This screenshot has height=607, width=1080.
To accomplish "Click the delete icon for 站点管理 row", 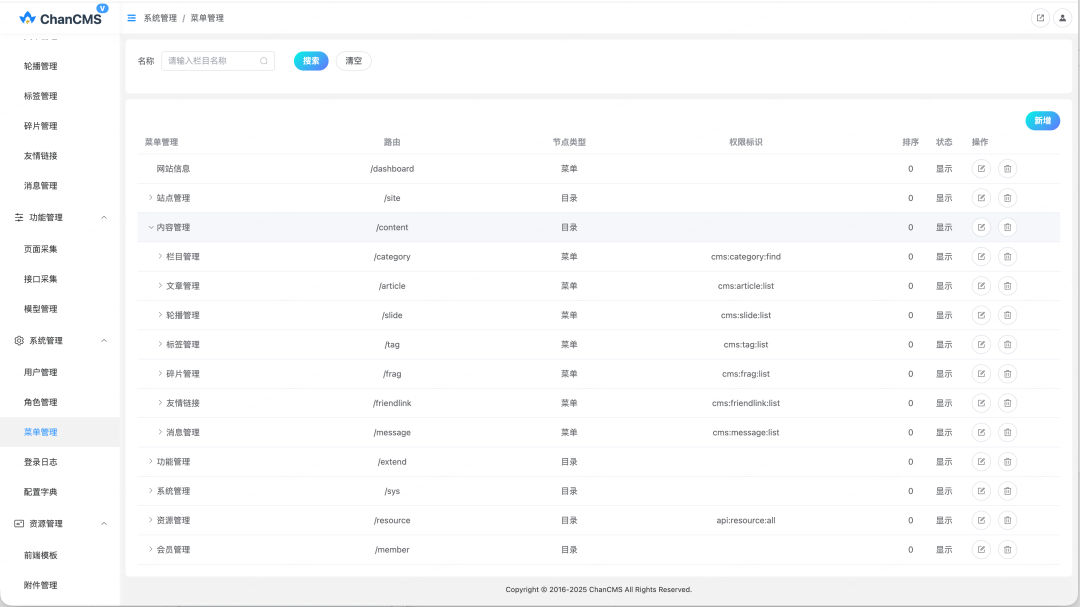I will point(1007,198).
